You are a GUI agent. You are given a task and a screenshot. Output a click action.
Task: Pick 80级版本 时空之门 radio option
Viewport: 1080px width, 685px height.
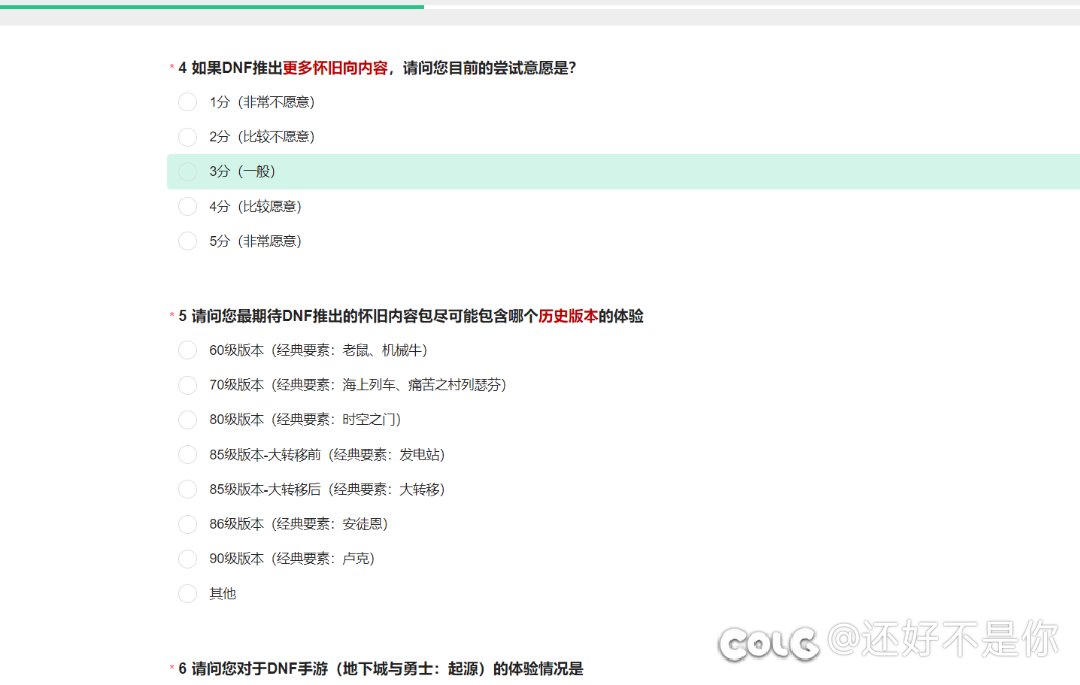point(187,420)
